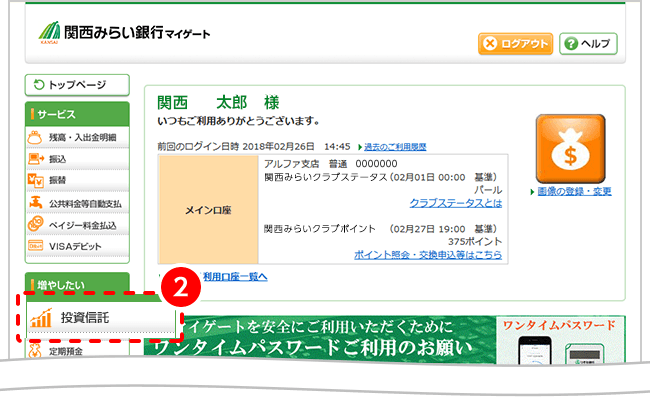Open 定期預金 menu item
Image resolution: width=650 pixels, height=397 pixels.
click(77, 351)
